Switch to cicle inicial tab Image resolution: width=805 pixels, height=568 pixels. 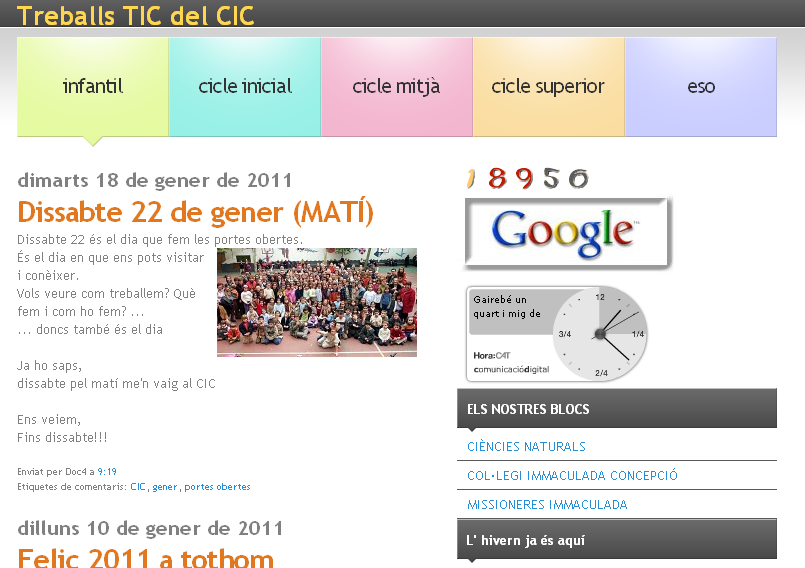245,87
